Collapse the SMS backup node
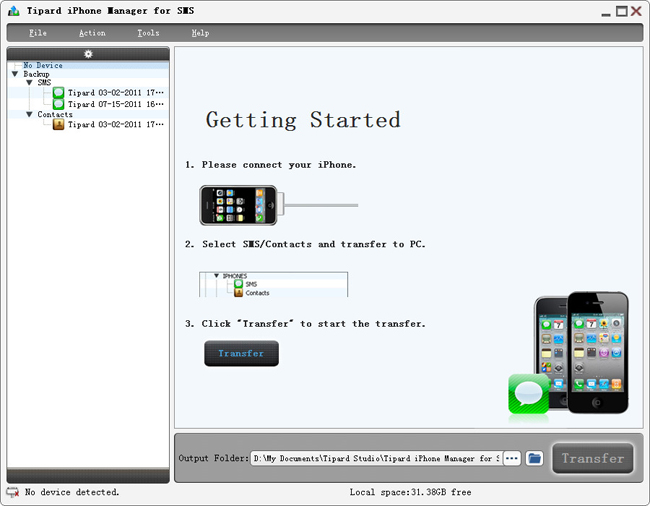Screen dimensions: 650x506 29,82
